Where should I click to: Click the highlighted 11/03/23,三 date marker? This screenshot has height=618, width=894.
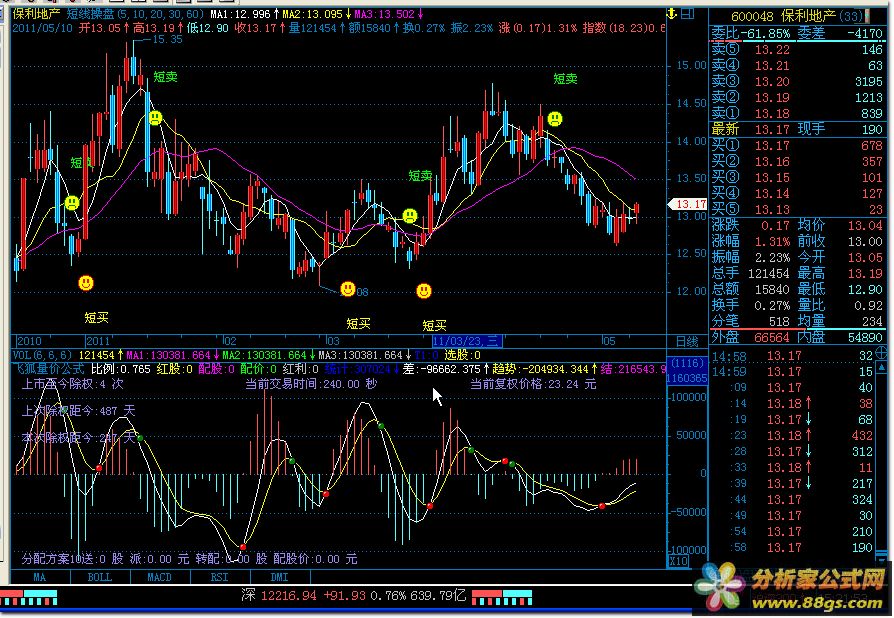pos(467,341)
